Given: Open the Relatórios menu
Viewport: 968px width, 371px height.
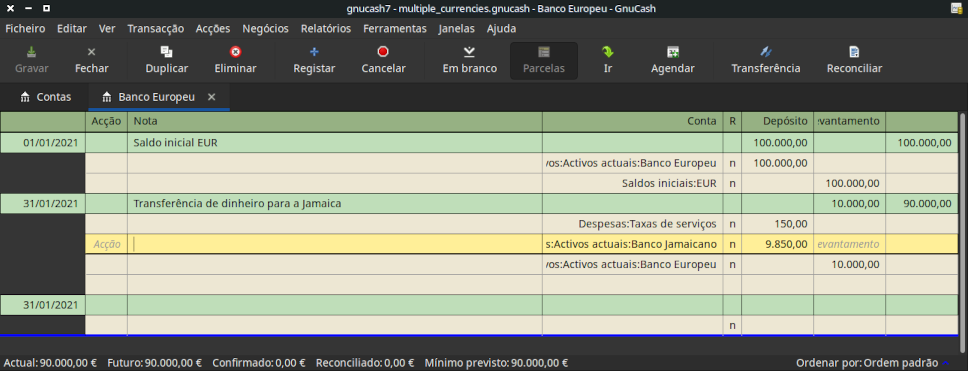Looking at the screenshot, I should pyautogui.click(x=326, y=28).
